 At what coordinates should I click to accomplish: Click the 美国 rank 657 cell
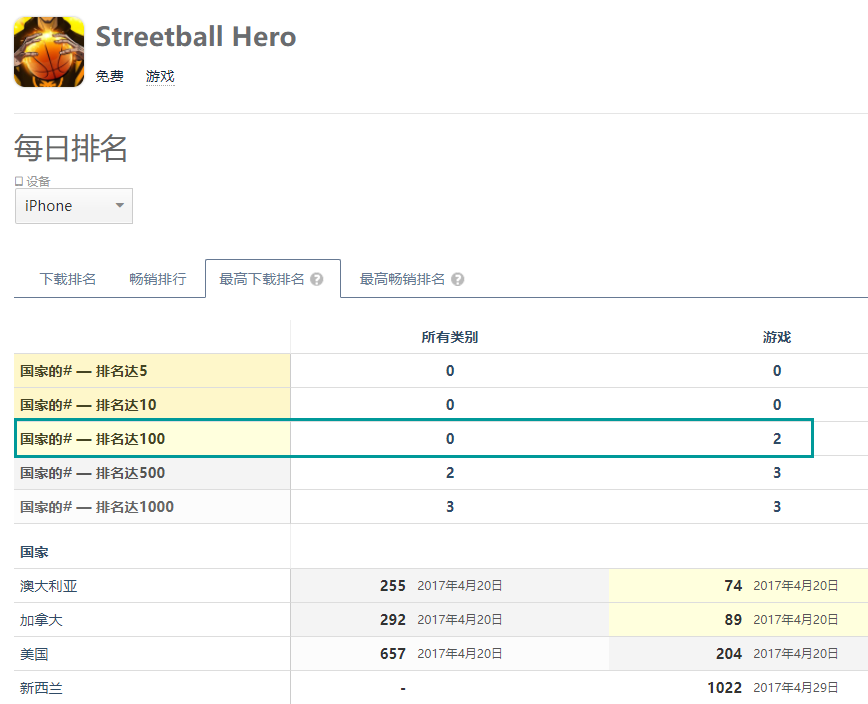[x=450, y=654]
